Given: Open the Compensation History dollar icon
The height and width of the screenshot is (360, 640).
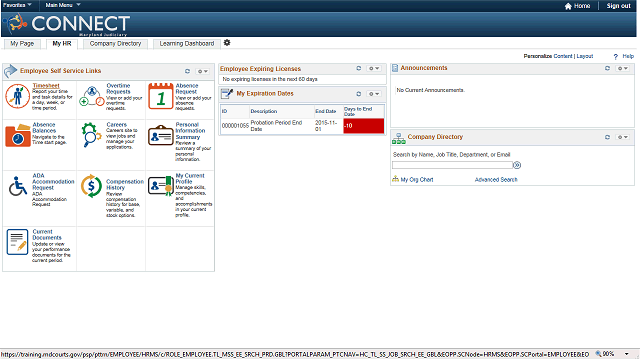Looking at the screenshot, I should click(x=91, y=186).
